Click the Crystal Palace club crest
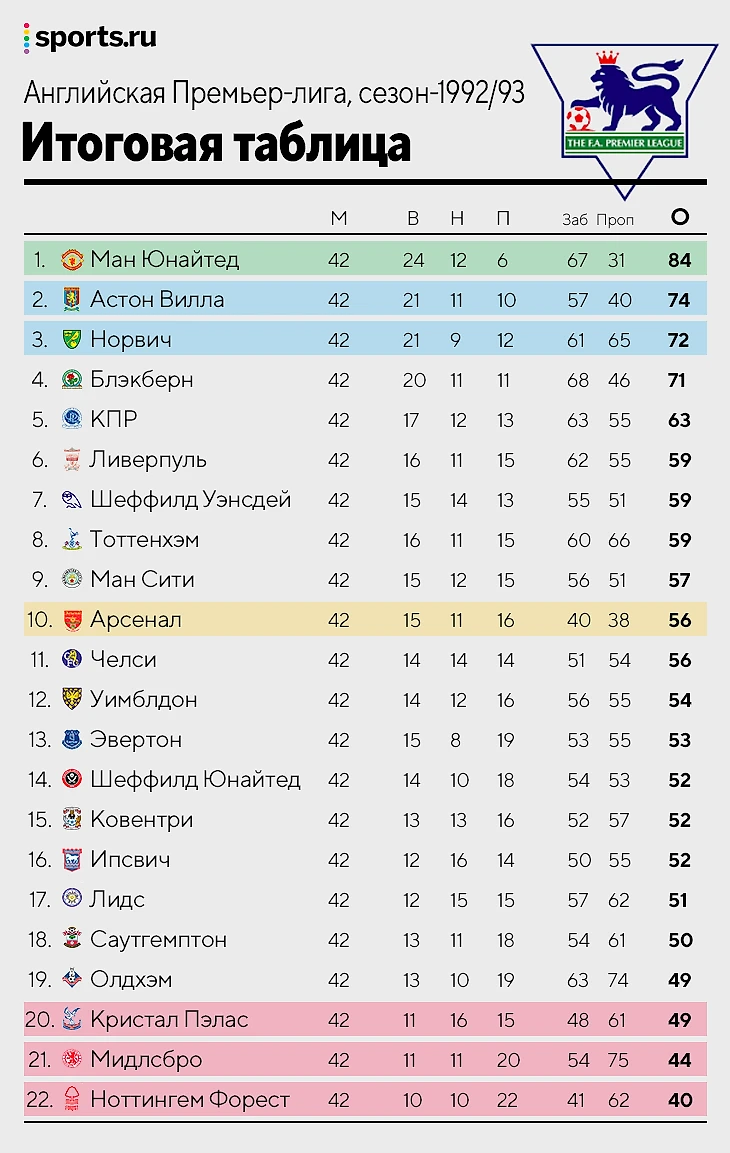 tap(71, 1019)
